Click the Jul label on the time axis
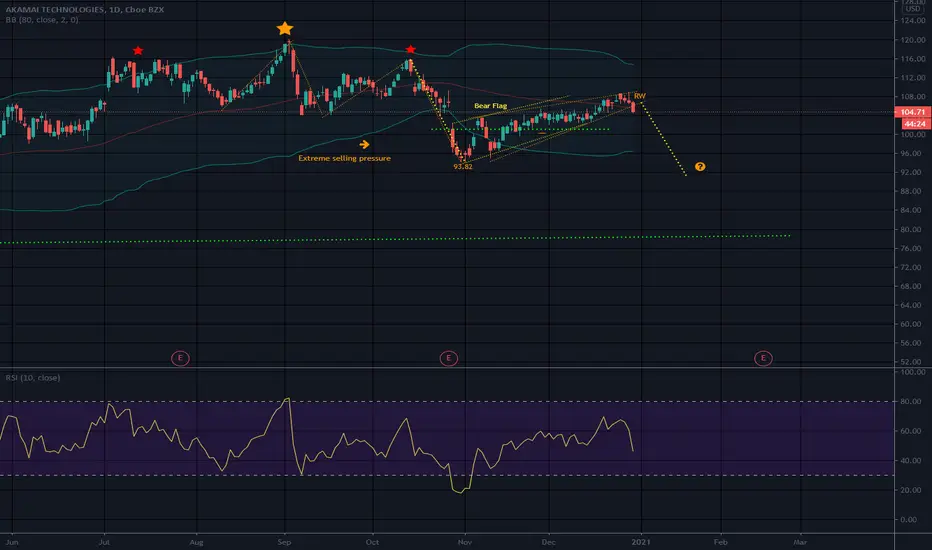 coord(105,542)
